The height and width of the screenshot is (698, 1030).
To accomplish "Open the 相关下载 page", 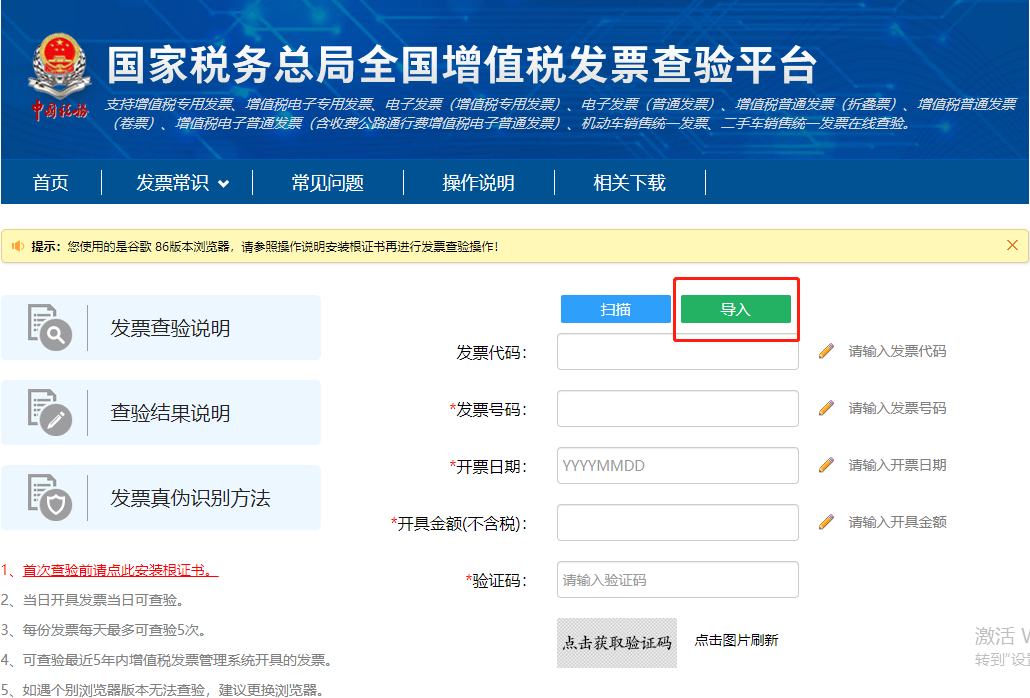I will pos(629,183).
